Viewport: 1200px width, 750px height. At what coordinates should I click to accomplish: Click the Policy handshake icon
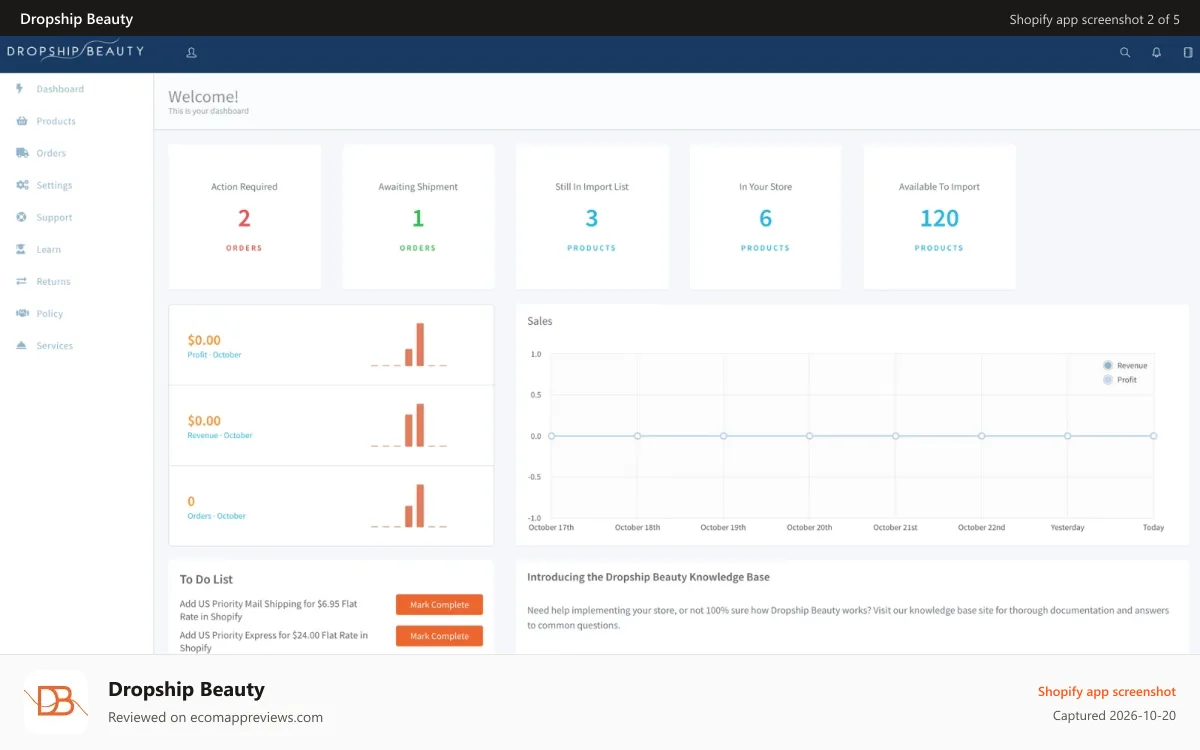point(21,312)
